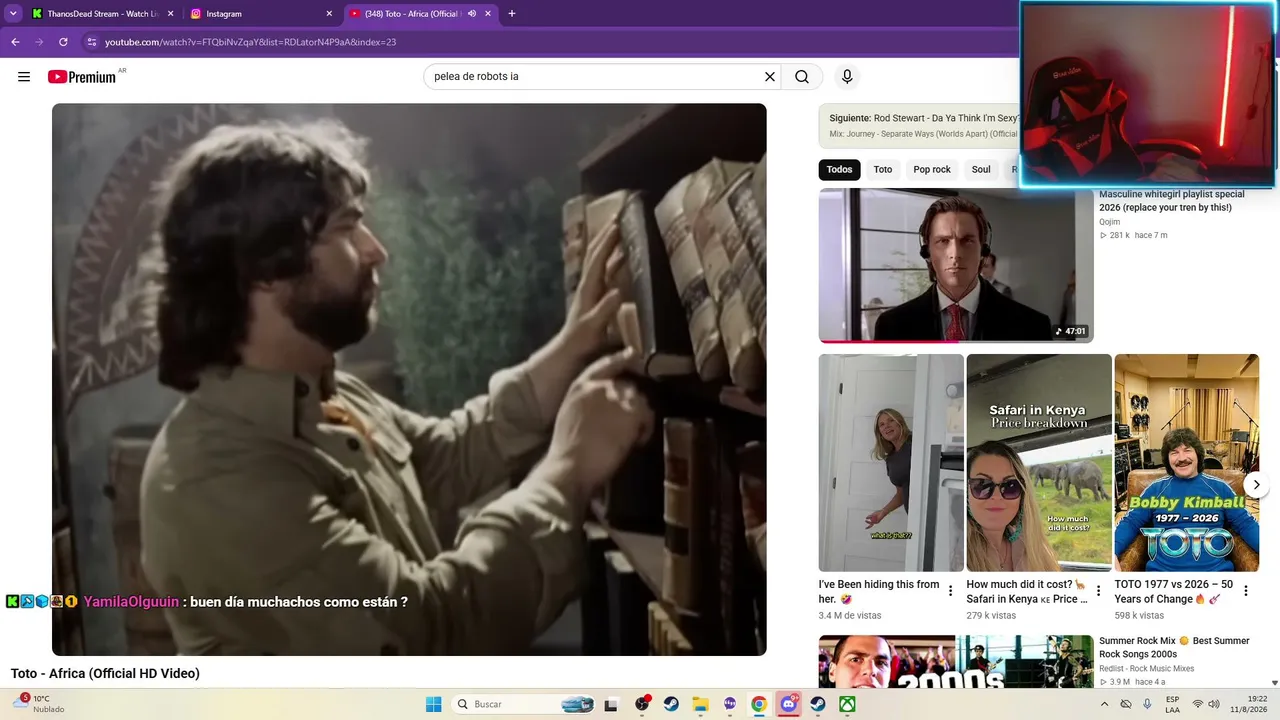Open the Bobby Kimball TOTO short thumbnail

[x=1187, y=463]
